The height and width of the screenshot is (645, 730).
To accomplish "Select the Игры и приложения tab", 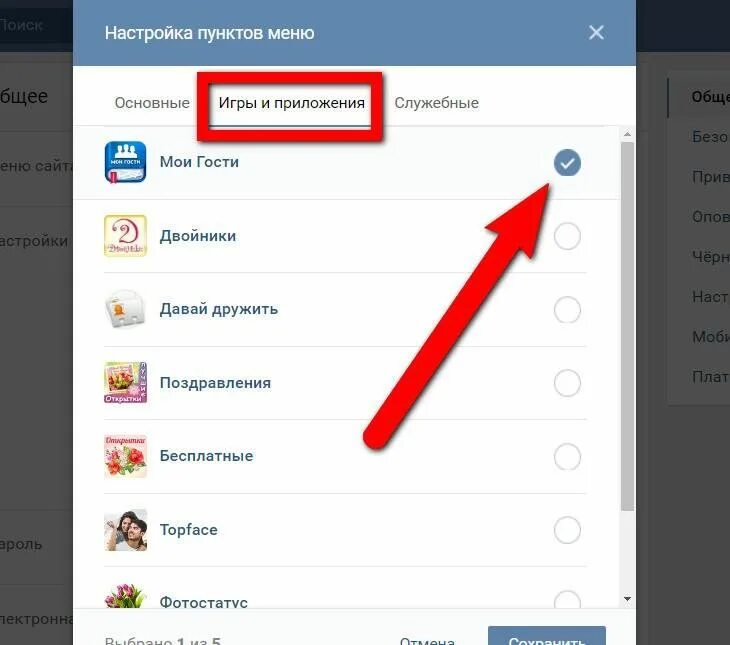I will tap(291, 103).
